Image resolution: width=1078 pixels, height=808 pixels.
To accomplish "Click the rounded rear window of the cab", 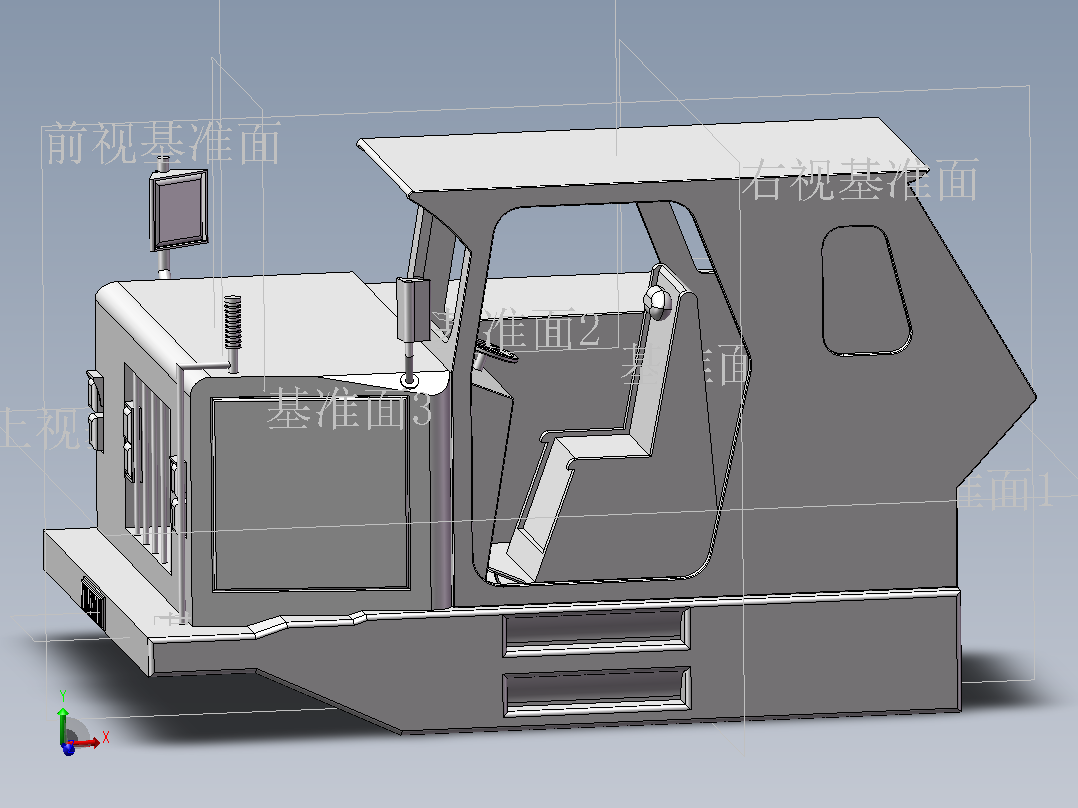I will tap(866, 290).
